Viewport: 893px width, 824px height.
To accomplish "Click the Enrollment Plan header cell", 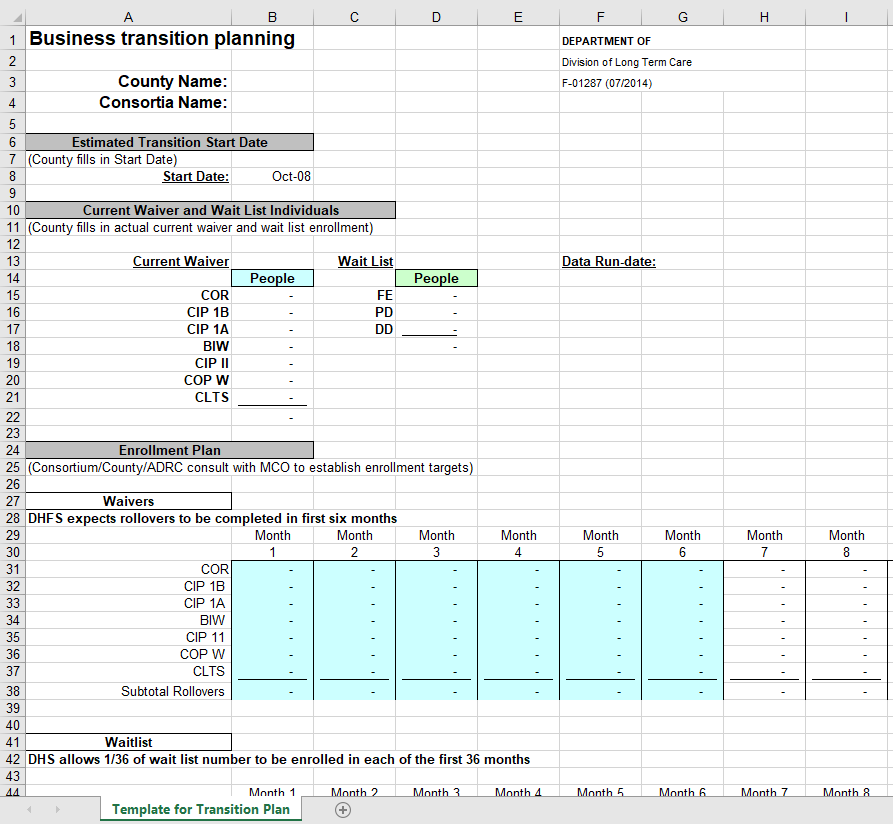I will tap(170, 450).
